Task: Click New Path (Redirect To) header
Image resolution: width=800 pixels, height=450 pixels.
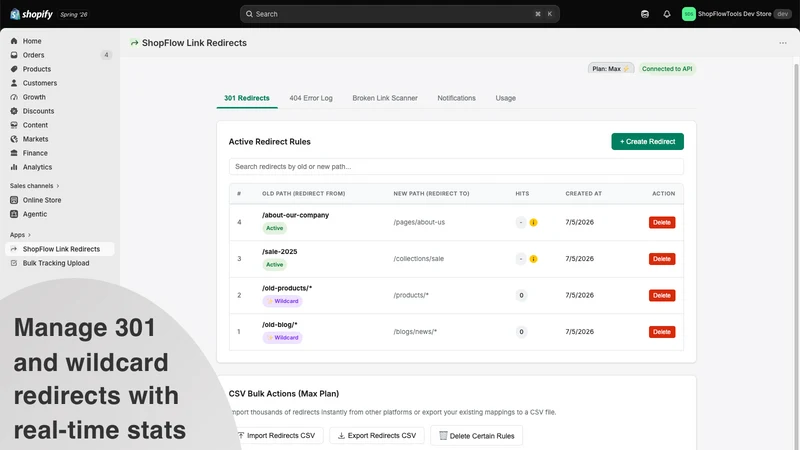Action: click(431, 194)
